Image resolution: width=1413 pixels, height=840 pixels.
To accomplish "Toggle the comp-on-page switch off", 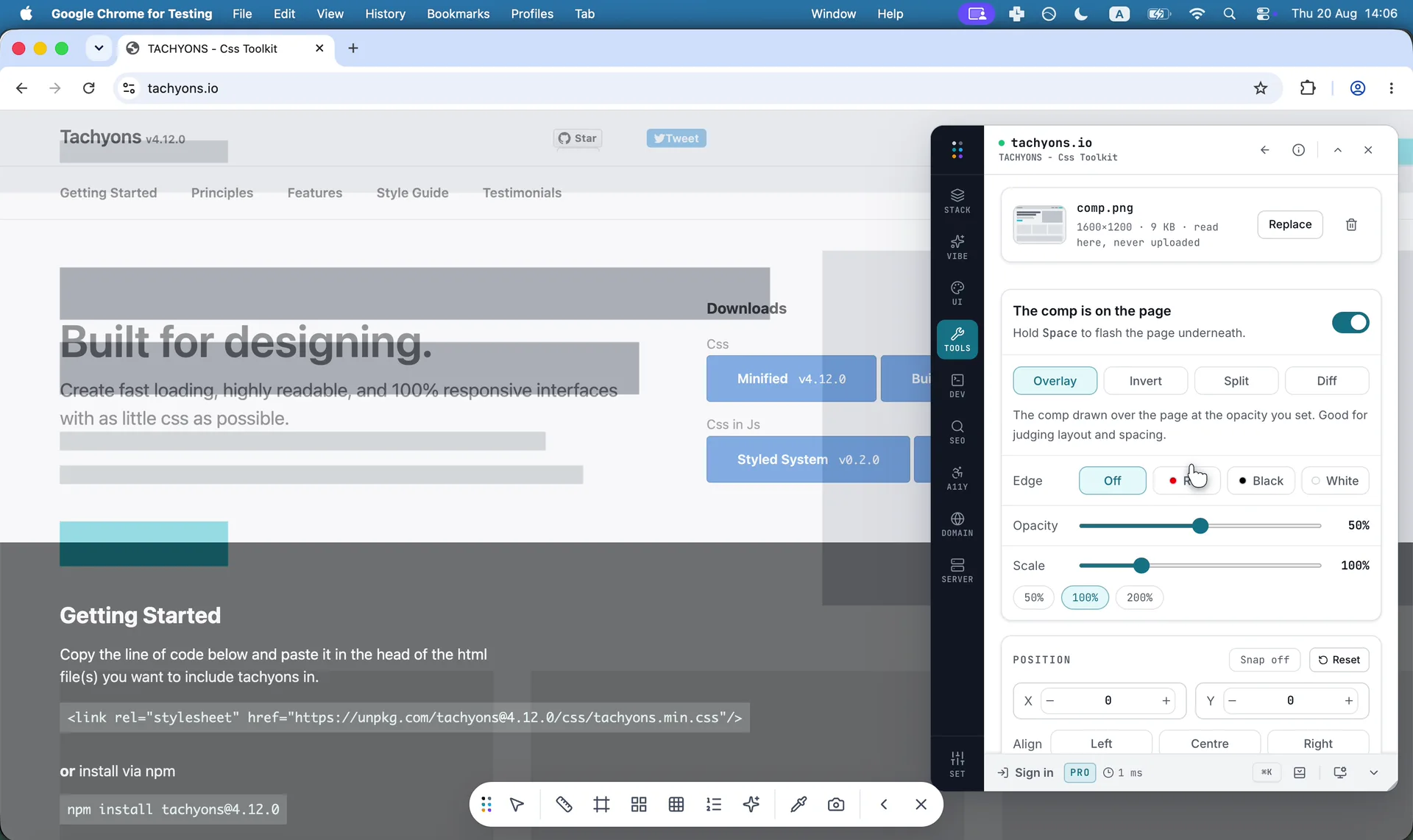I will point(1350,322).
